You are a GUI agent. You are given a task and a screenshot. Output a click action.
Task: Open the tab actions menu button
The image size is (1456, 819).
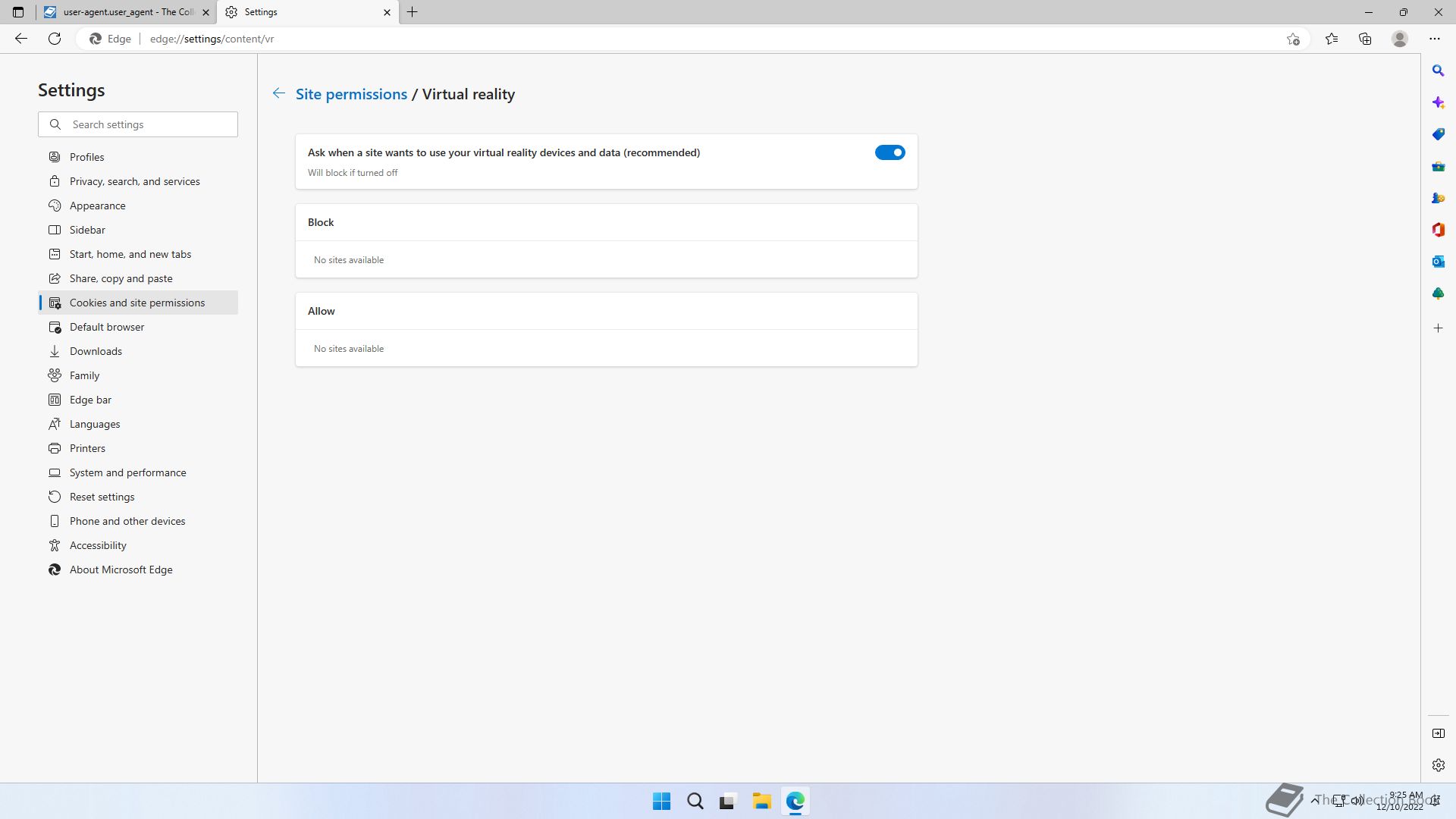pos(18,12)
